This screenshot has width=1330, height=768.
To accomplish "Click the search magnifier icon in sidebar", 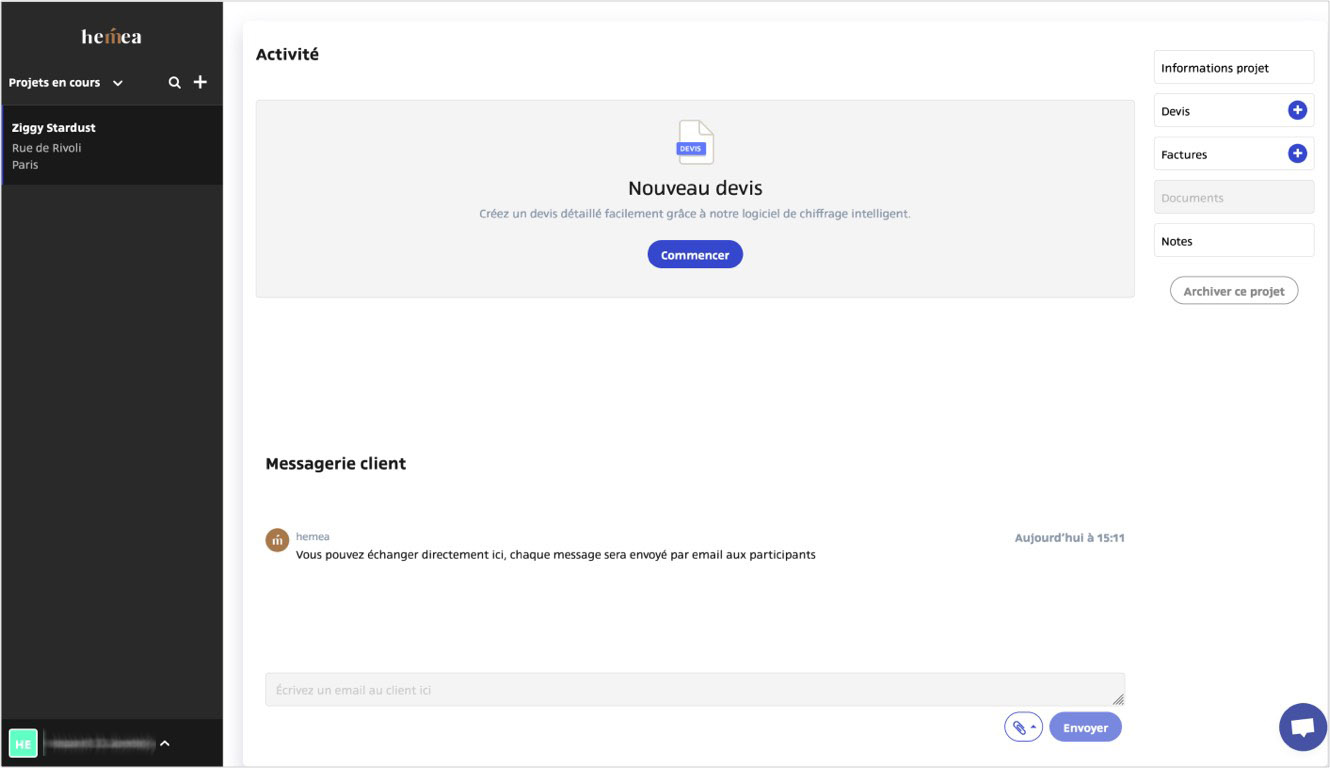I will click(x=174, y=83).
